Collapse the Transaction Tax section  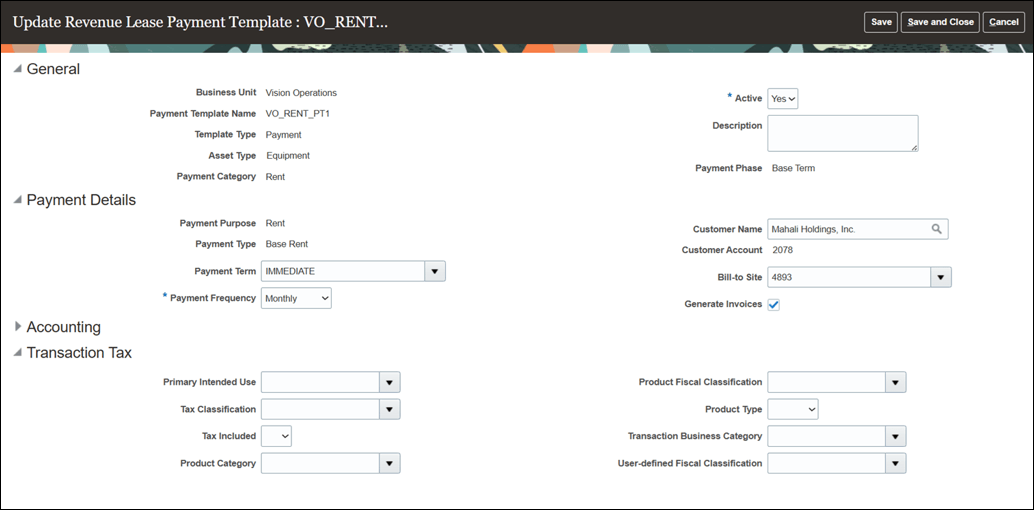(x=18, y=353)
